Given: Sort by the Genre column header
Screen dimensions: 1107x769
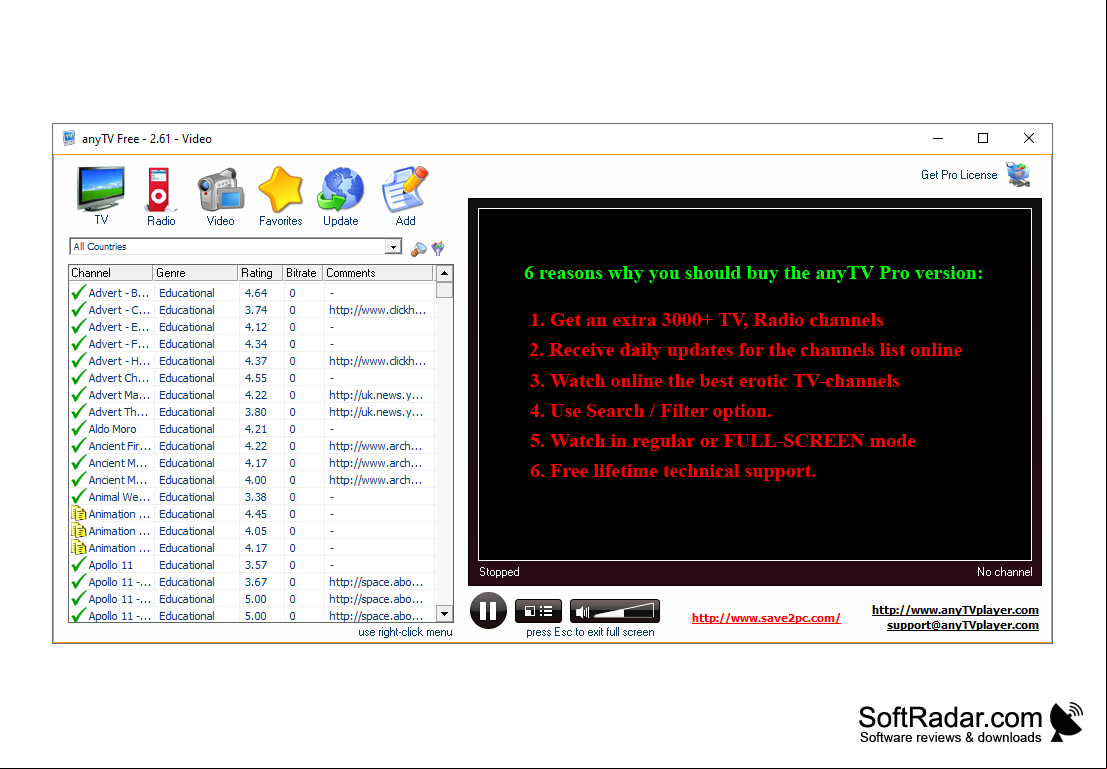Looking at the screenshot, I should point(195,273).
